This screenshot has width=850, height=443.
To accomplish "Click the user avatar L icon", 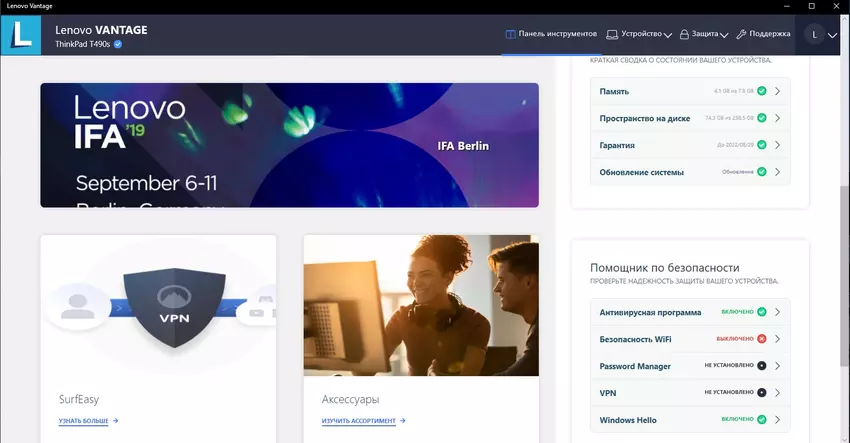I will (814, 35).
